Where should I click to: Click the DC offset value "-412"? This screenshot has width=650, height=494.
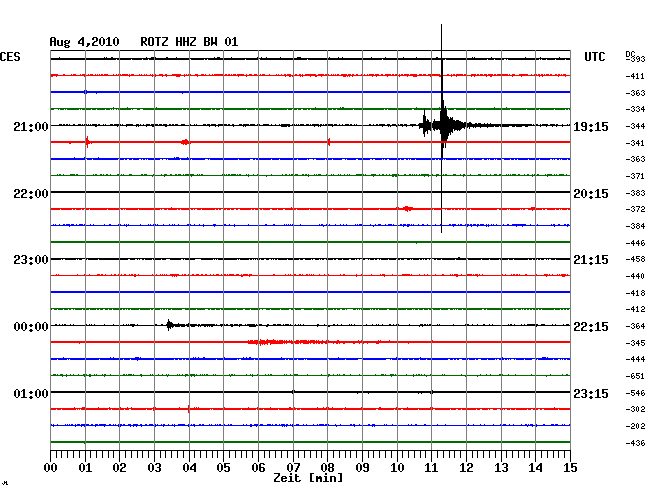tap(635, 309)
